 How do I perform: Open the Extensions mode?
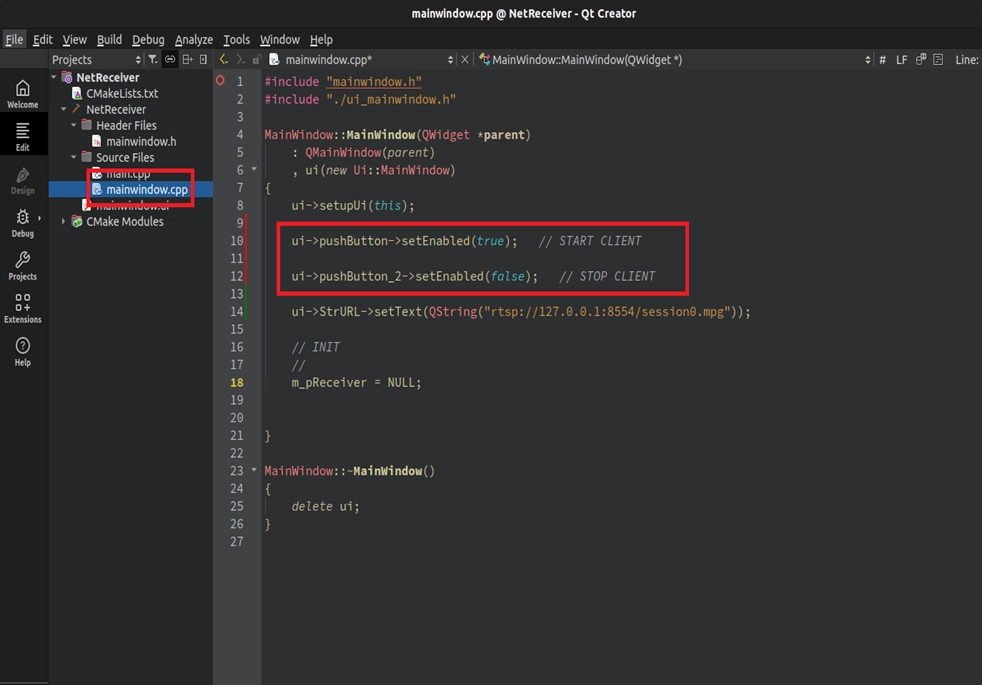[23, 309]
